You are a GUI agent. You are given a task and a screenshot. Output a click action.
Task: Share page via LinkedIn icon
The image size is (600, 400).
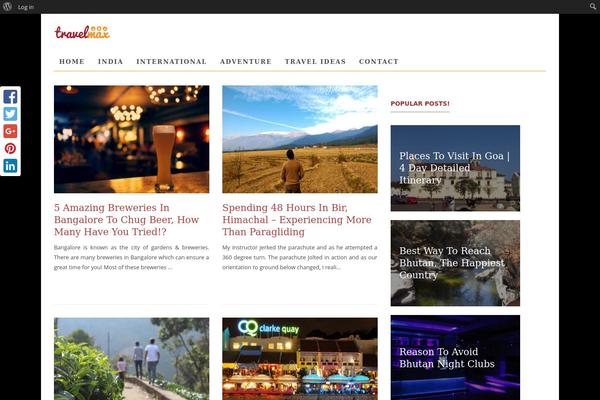tap(10, 166)
